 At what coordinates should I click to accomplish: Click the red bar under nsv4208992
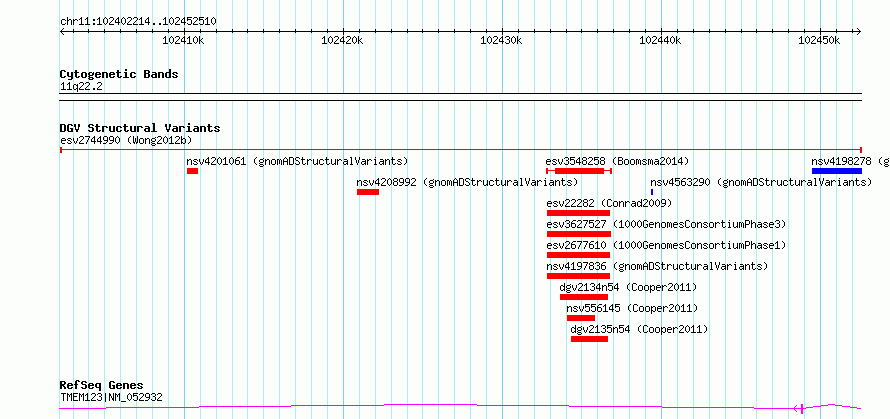368,192
